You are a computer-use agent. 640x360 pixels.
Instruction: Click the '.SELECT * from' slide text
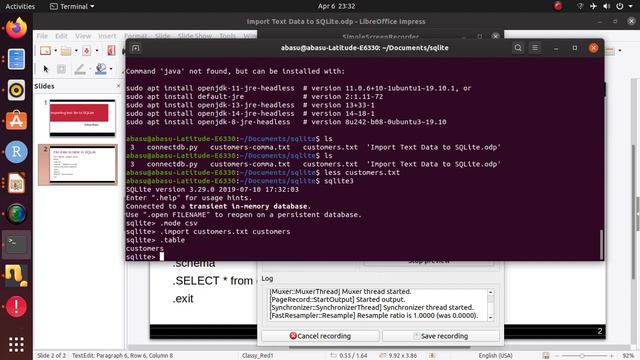tap(213, 281)
